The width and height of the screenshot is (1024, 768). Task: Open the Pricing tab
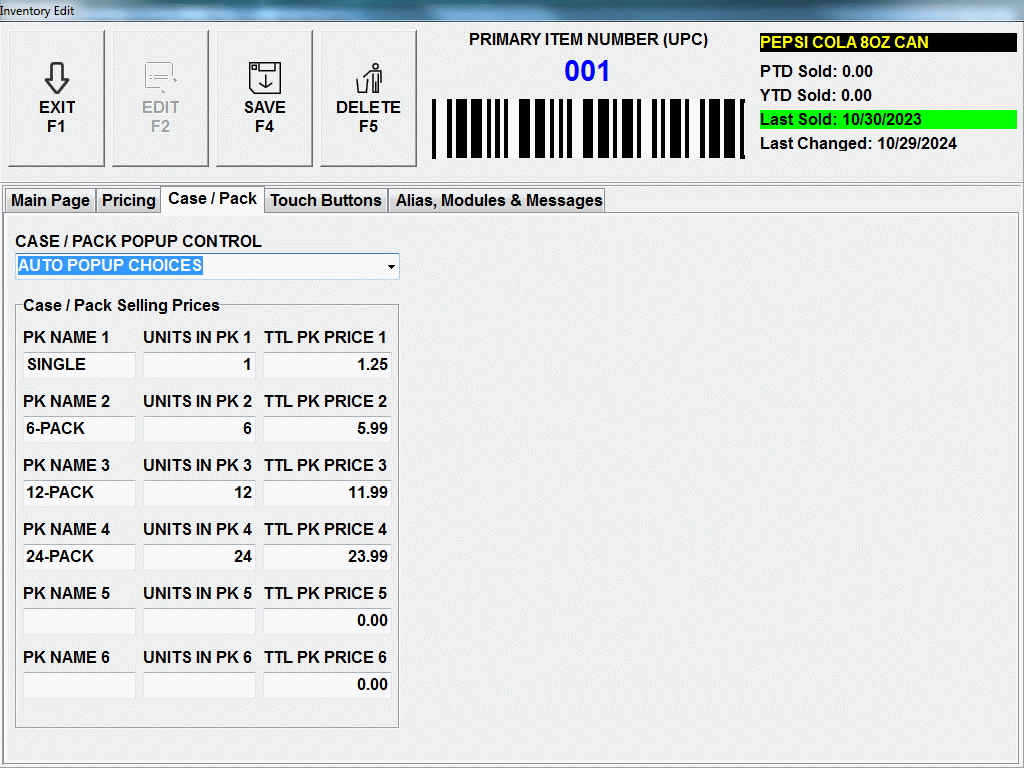click(129, 200)
